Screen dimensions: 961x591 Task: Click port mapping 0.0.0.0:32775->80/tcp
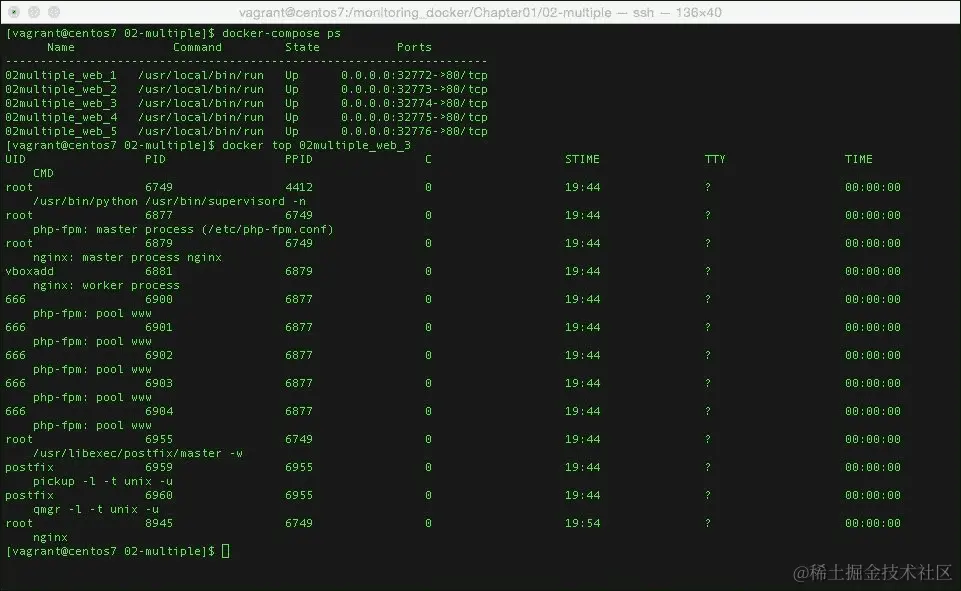pyautogui.click(x=414, y=117)
